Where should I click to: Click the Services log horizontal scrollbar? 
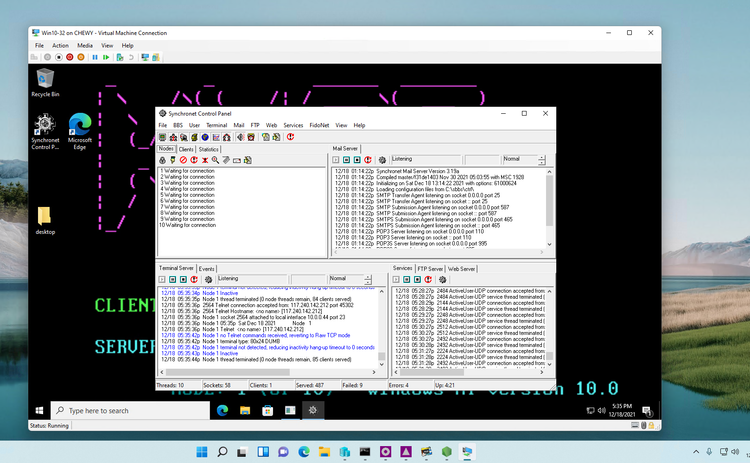point(469,372)
